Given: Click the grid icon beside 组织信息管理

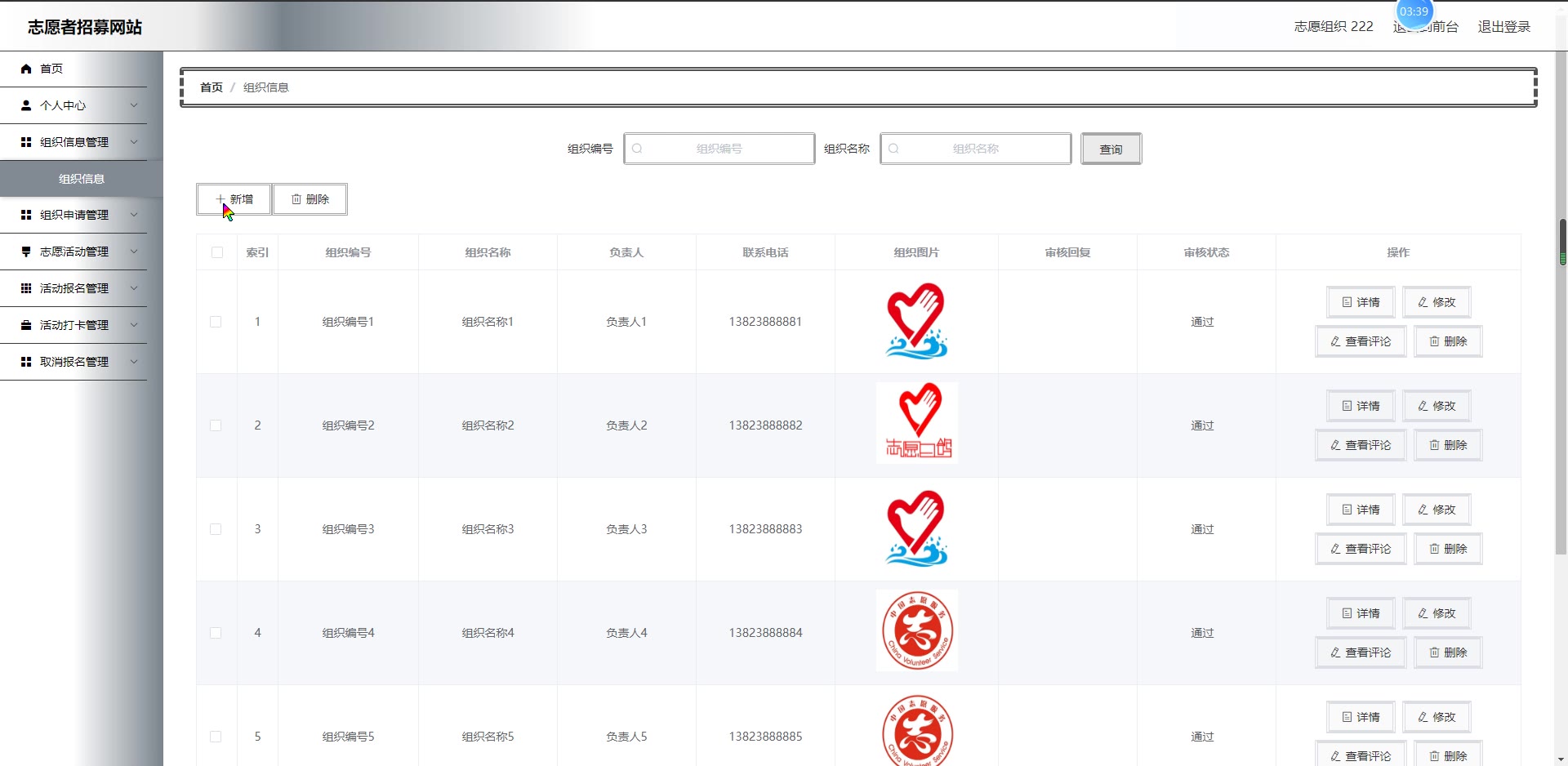Looking at the screenshot, I should coord(26,142).
